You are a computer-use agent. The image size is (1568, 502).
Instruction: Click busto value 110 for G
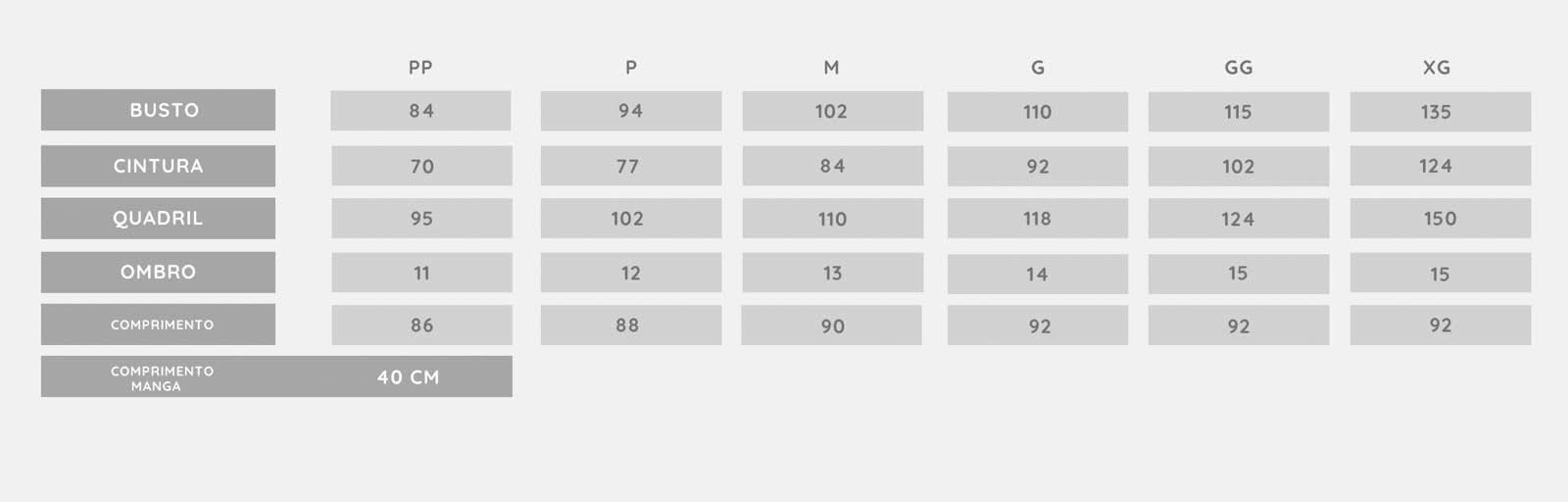(1038, 112)
